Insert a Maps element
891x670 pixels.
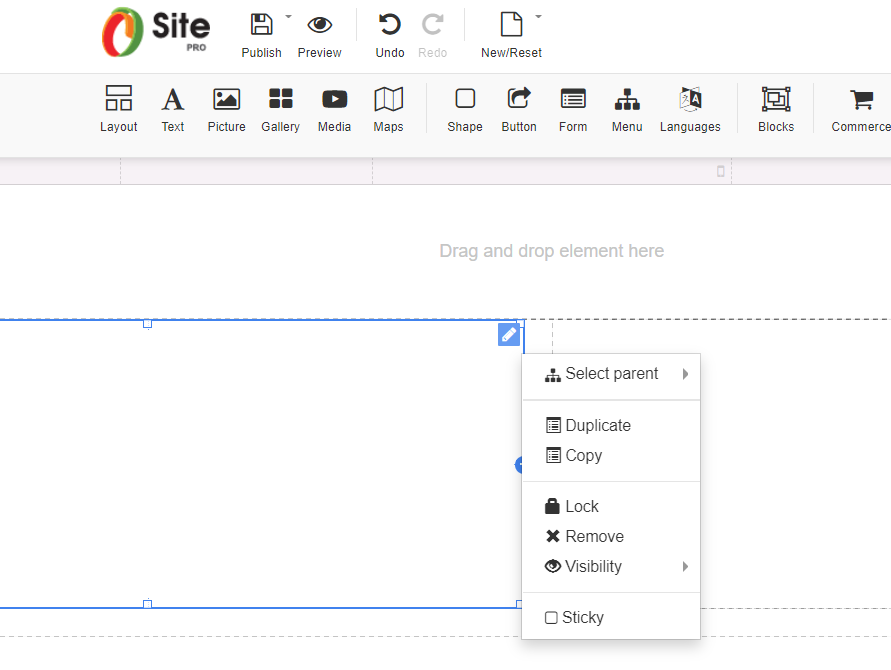click(388, 108)
